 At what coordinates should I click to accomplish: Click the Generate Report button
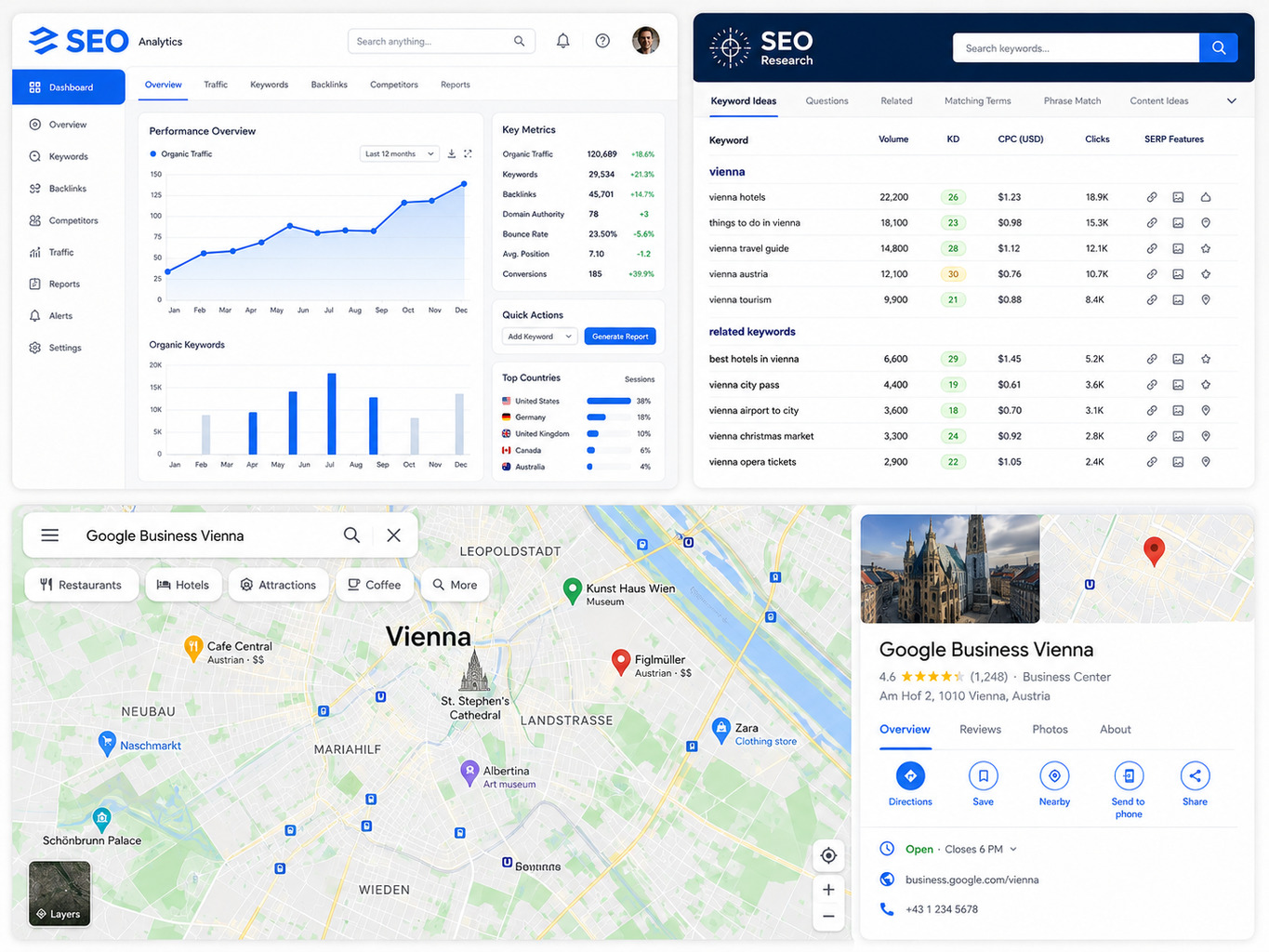620,337
